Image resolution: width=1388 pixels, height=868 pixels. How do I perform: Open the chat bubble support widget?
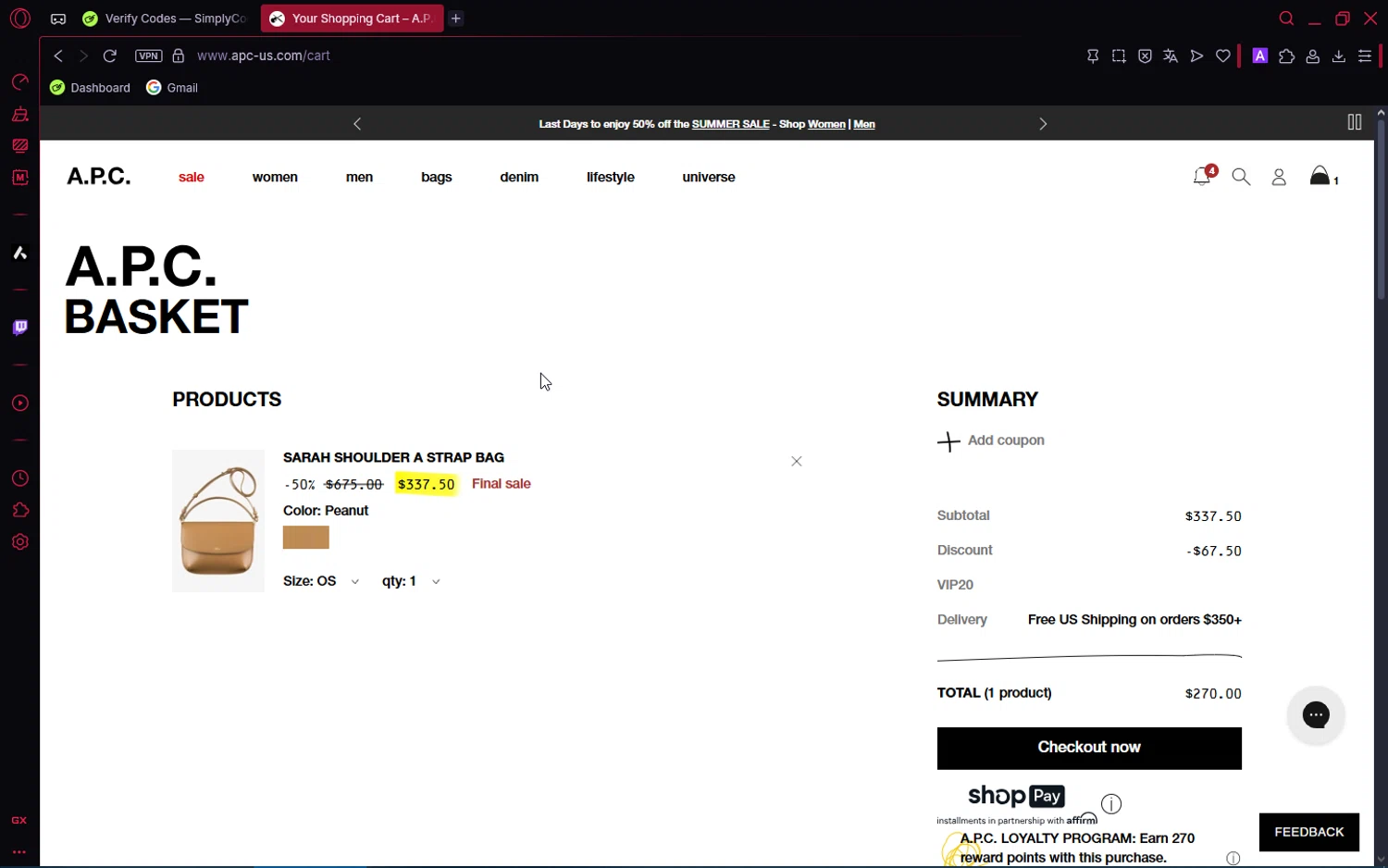point(1316,714)
